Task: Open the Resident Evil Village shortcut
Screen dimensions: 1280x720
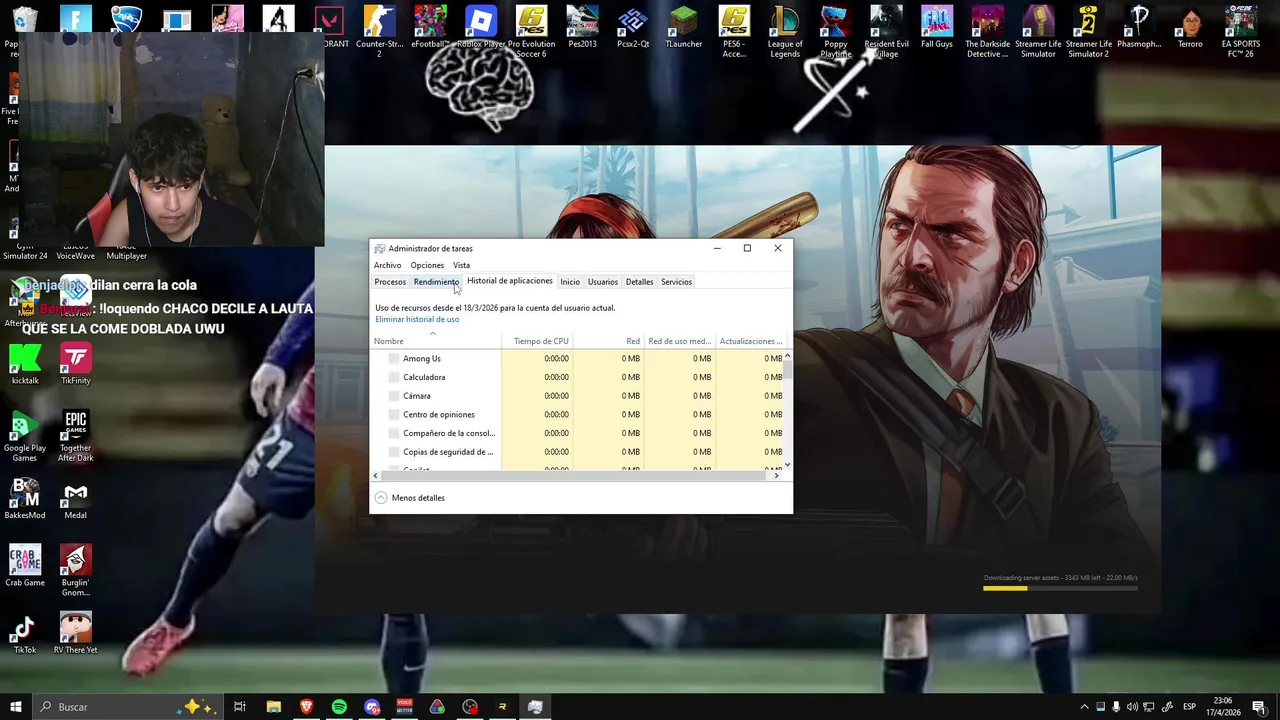Action: 886,31
